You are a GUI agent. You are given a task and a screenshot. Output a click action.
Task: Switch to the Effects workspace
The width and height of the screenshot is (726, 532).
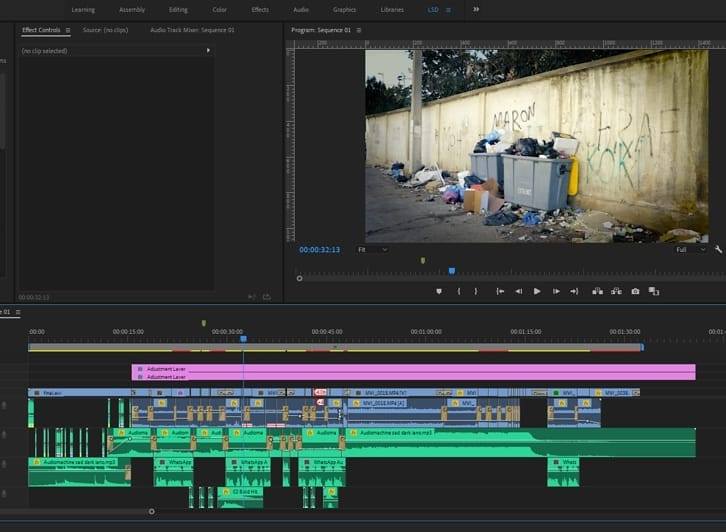(x=260, y=10)
